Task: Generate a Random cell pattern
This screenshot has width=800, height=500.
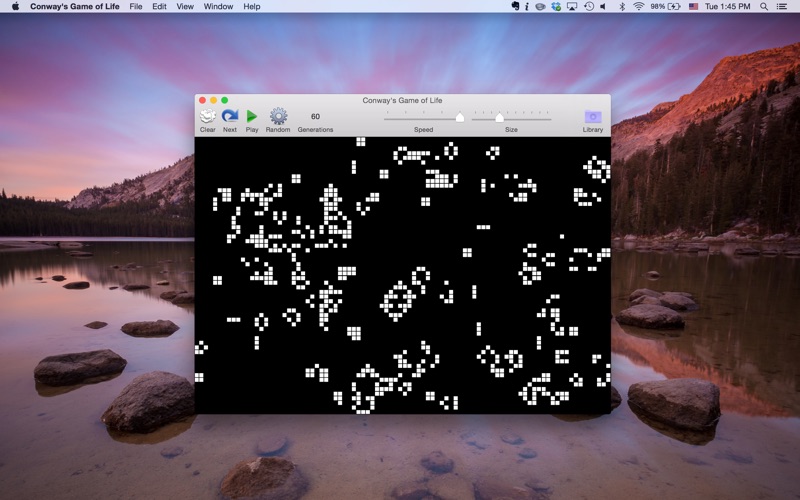Action: pyautogui.click(x=278, y=120)
